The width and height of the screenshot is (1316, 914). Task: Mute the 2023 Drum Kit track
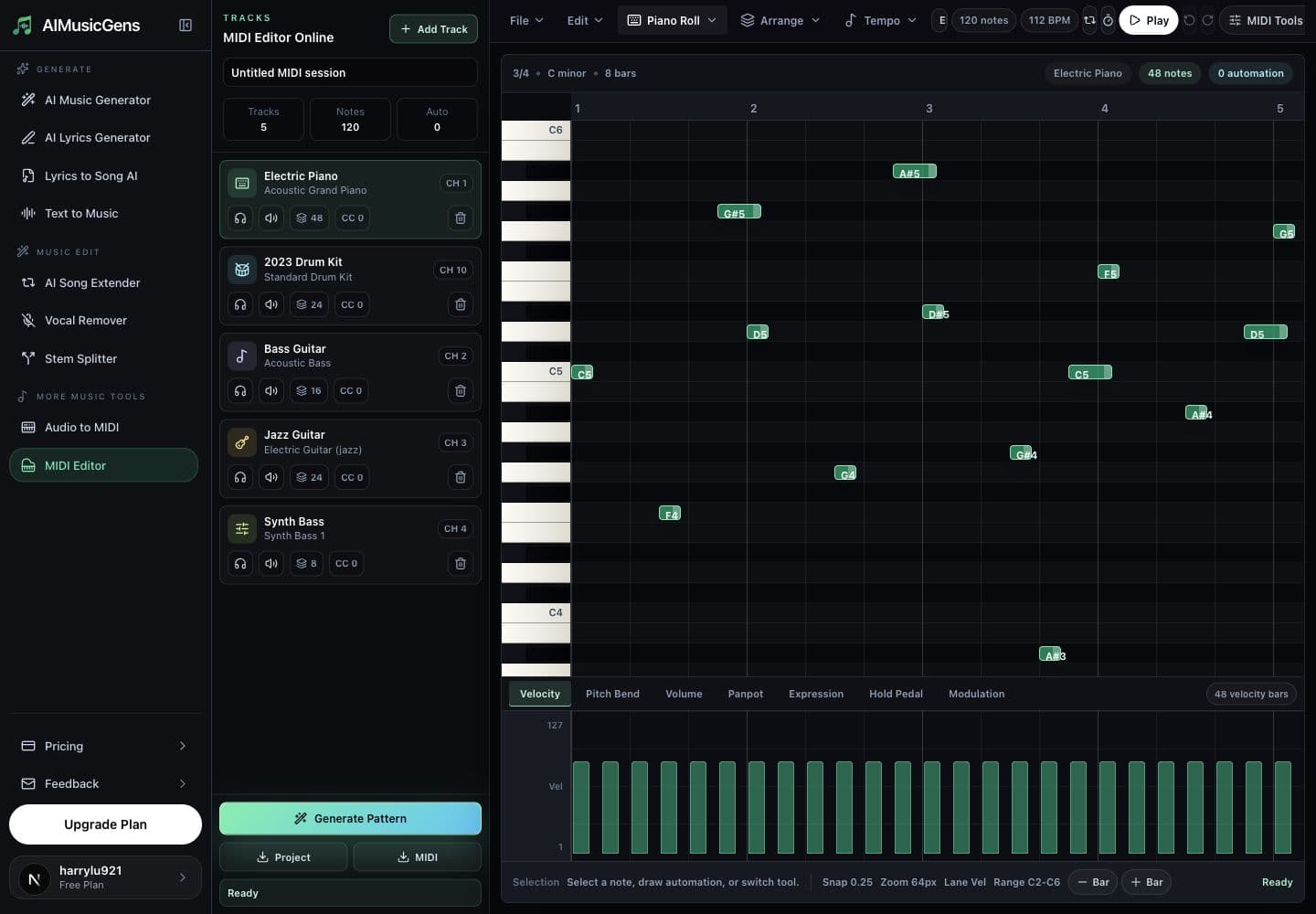(x=271, y=304)
